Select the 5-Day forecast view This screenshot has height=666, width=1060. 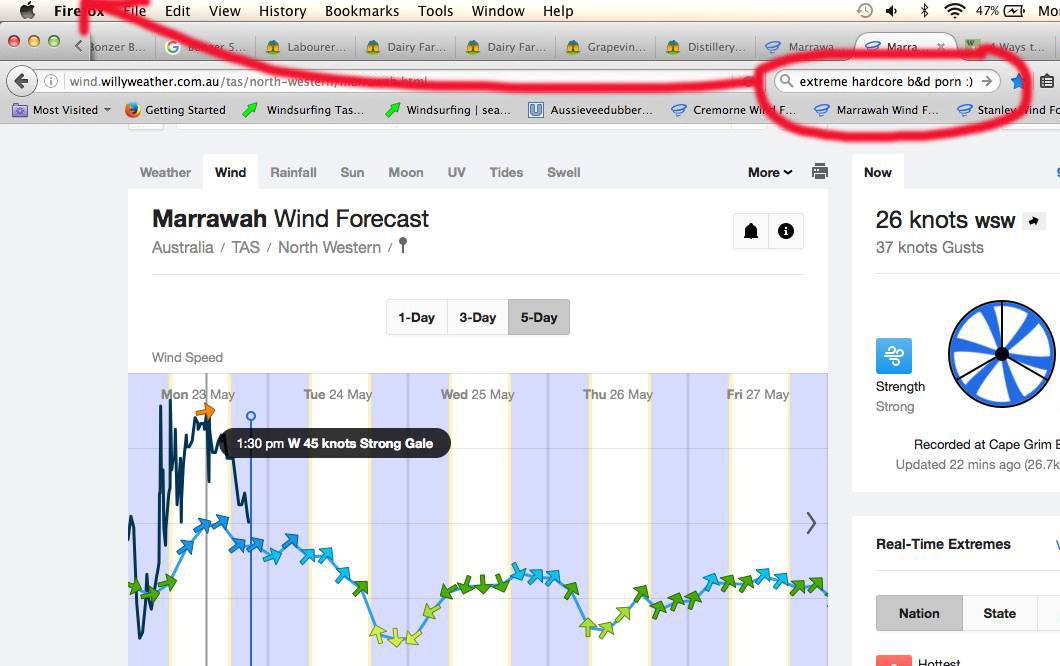(538, 317)
